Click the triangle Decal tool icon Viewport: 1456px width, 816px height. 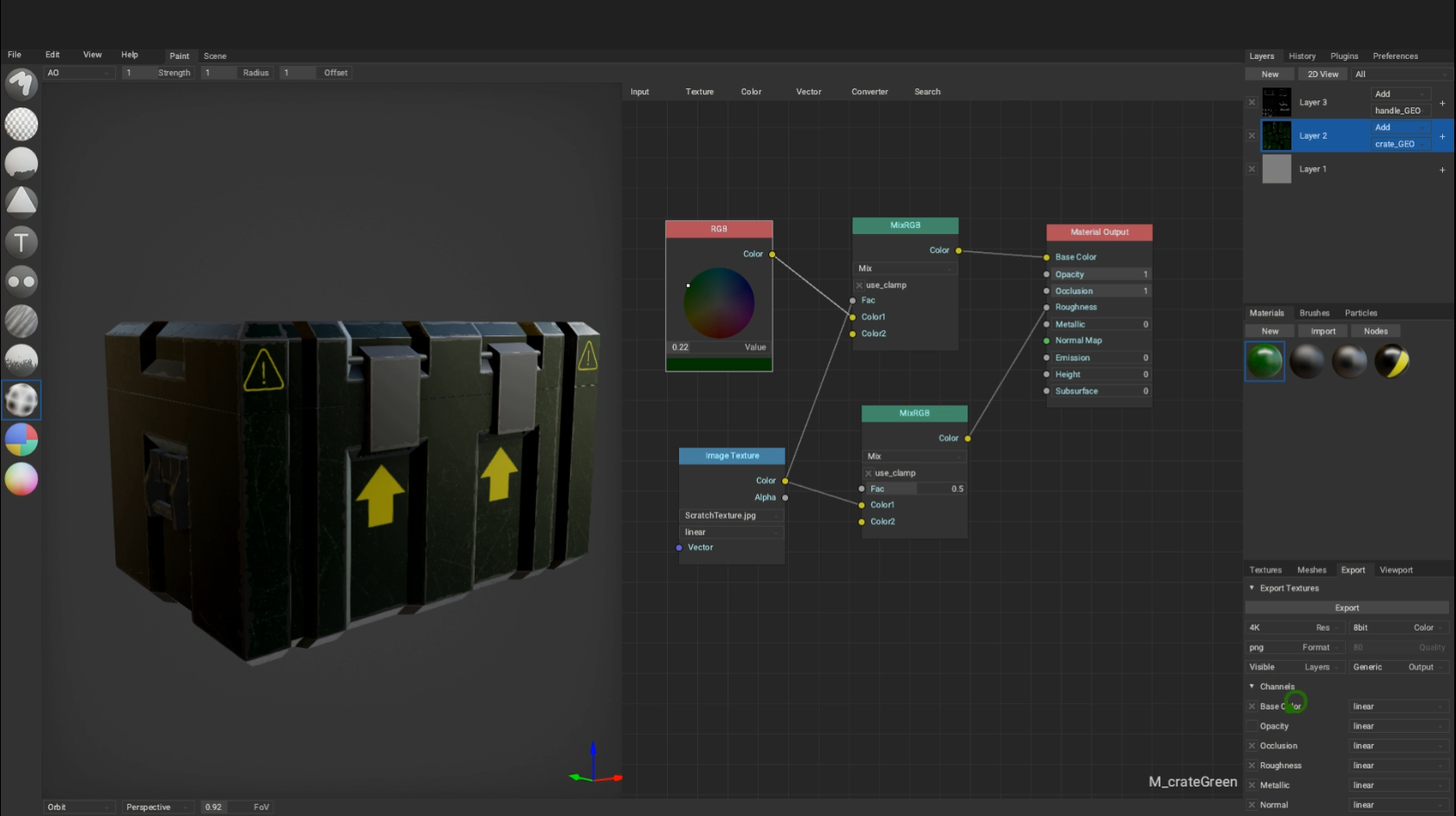(x=22, y=202)
